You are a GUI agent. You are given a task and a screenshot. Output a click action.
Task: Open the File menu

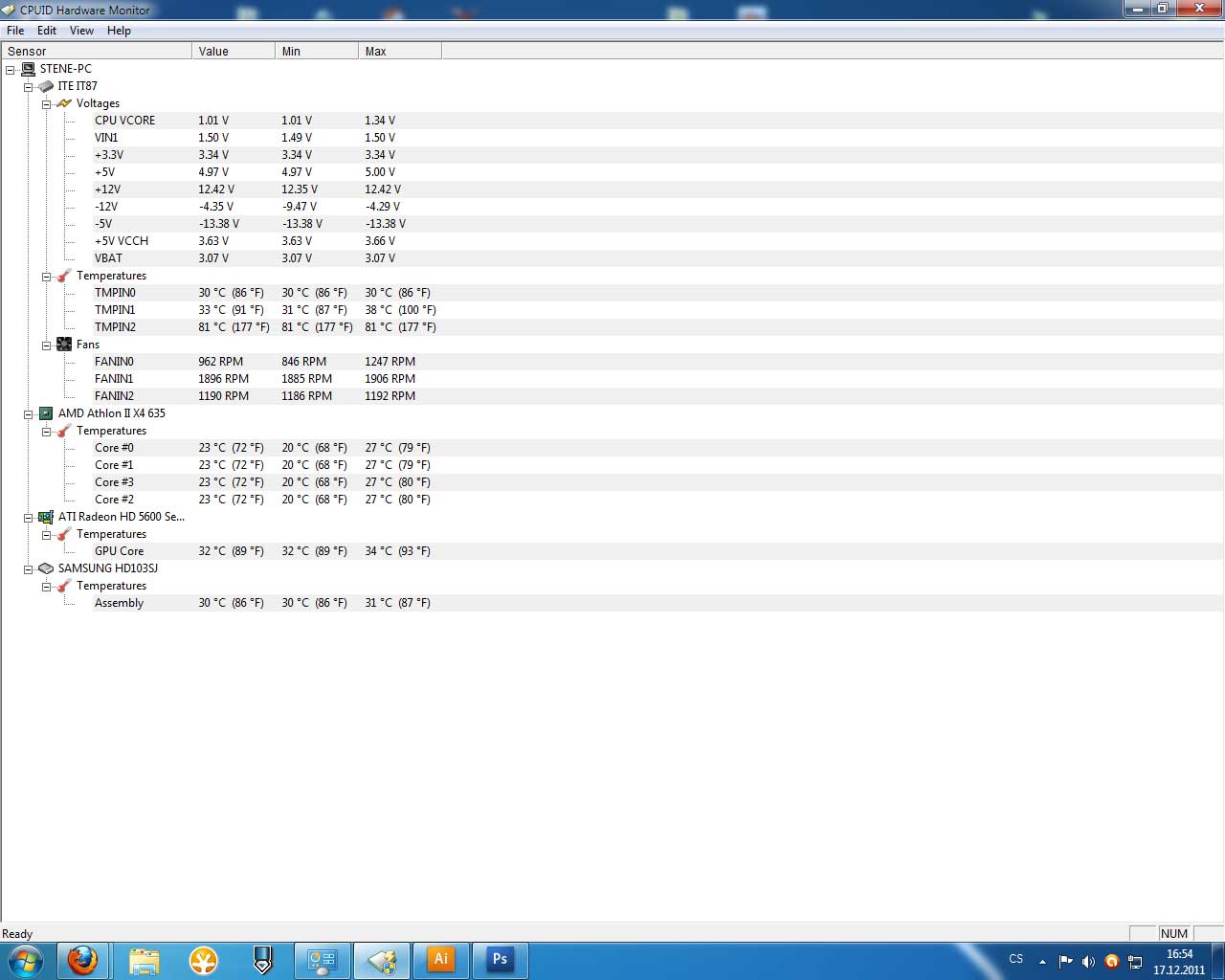coord(15,31)
